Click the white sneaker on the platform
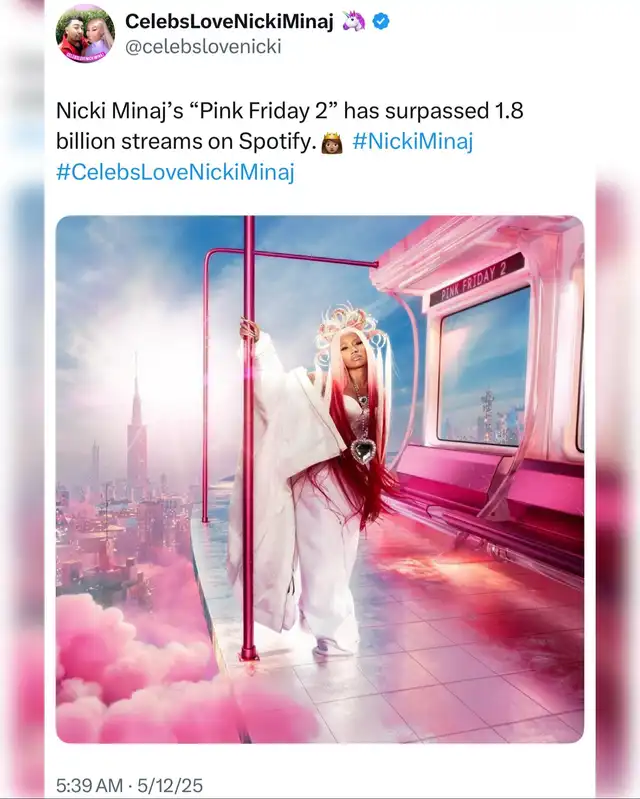This screenshot has height=799, width=640. (332, 647)
